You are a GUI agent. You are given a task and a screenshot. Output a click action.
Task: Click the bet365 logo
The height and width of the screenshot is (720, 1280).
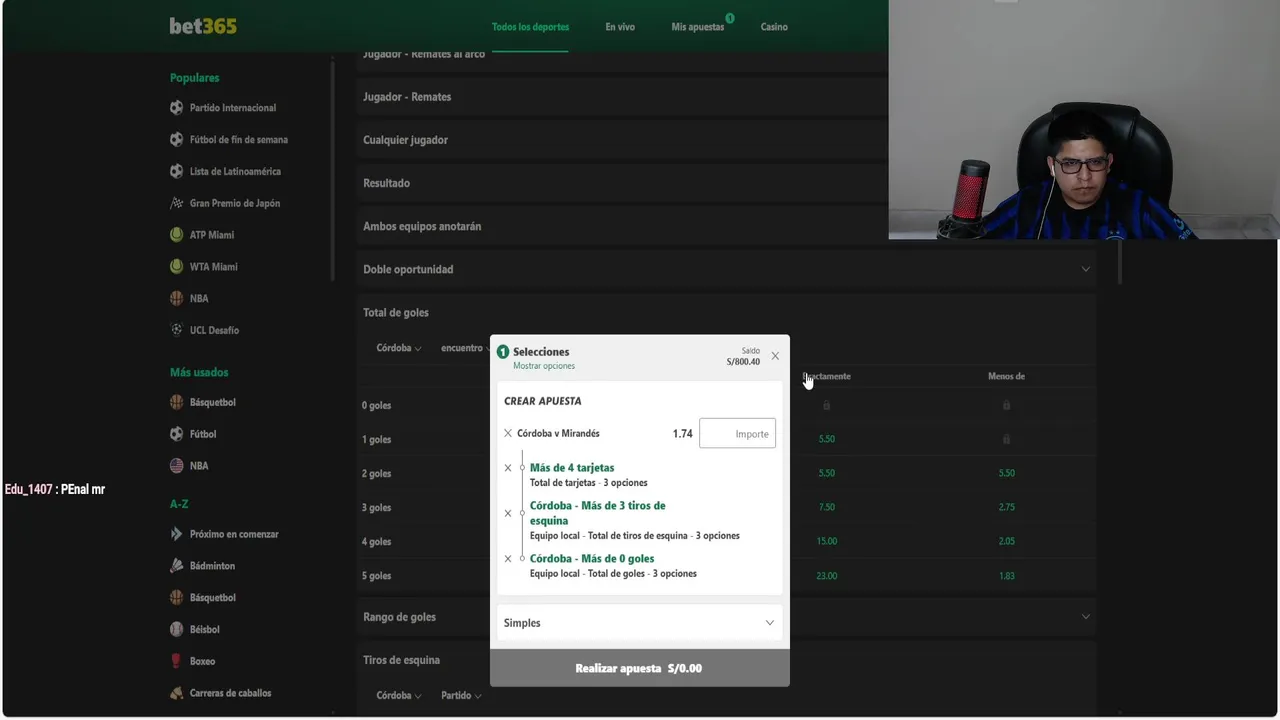tap(203, 26)
